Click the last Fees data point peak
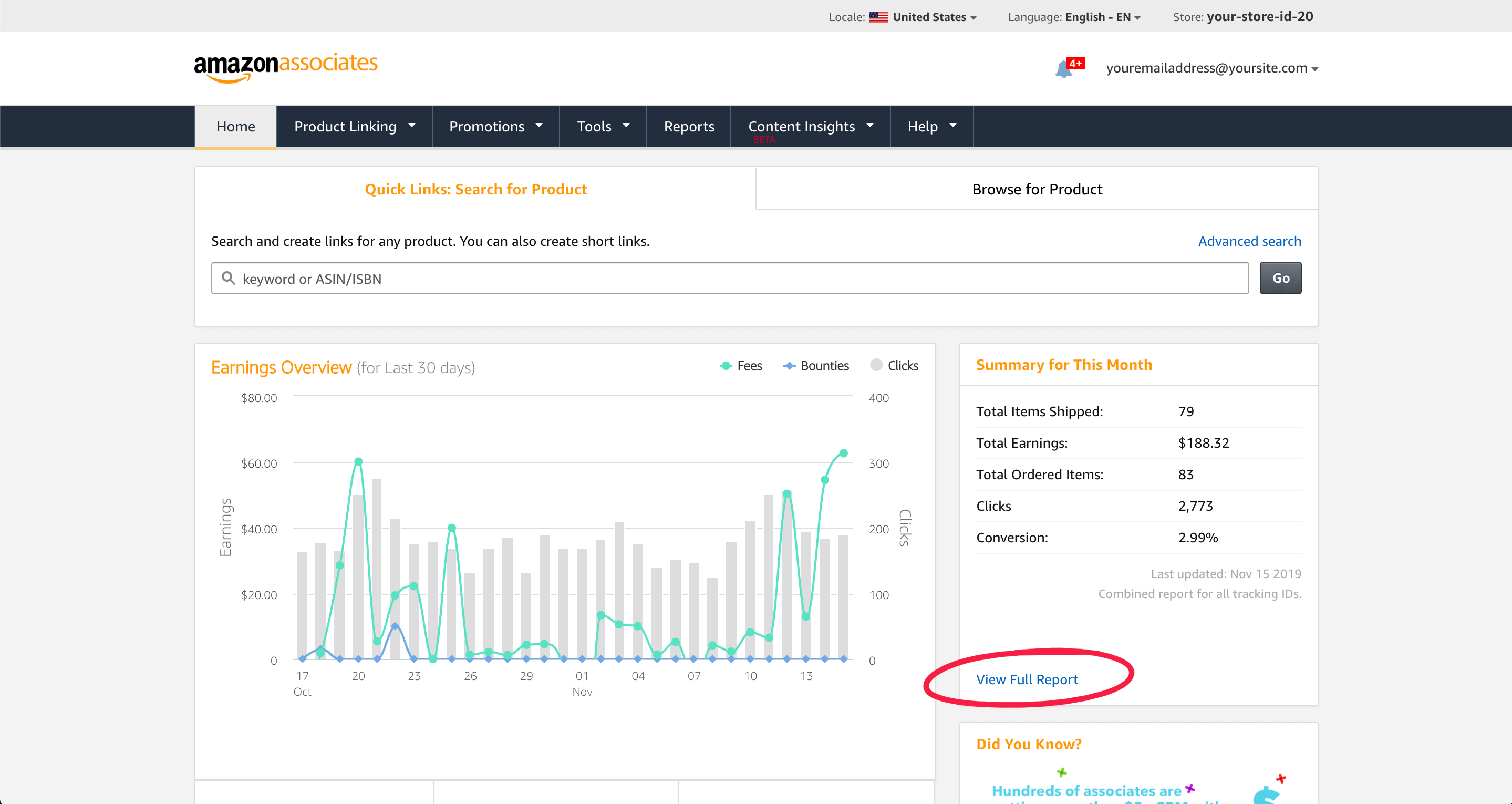This screenshot has height=804, width=1512. 843,453
